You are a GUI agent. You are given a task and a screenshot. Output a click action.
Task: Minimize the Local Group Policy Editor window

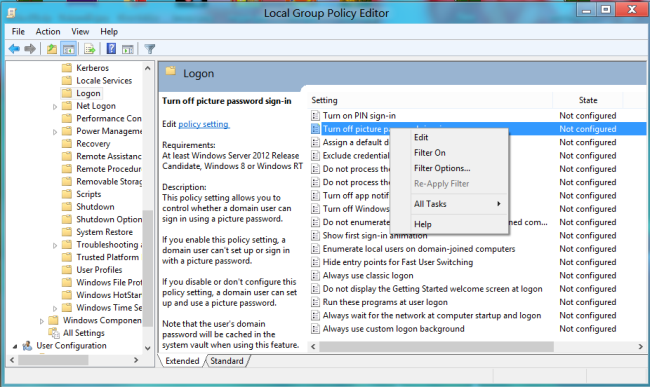point(586,10)
